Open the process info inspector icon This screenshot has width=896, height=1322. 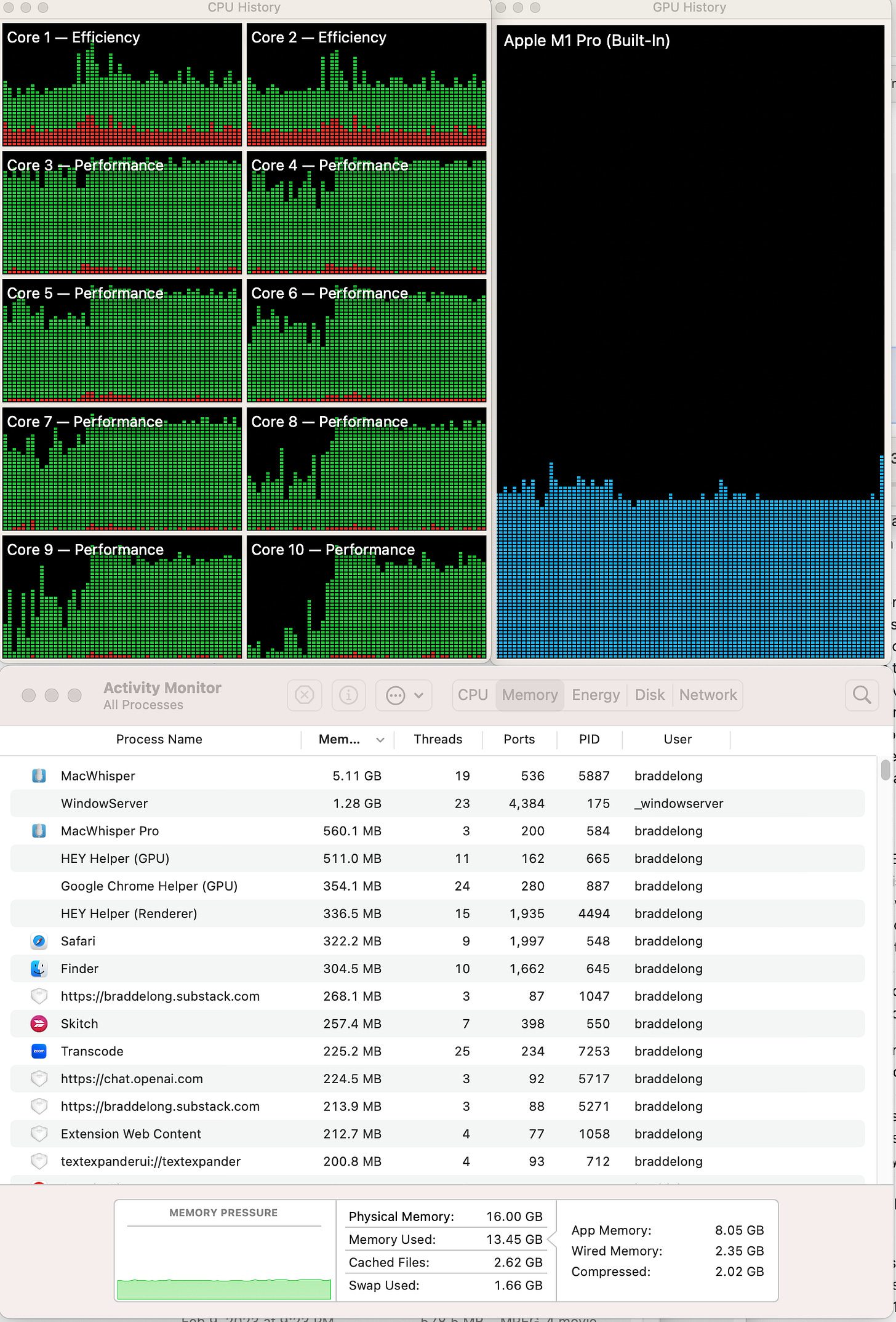348,695
